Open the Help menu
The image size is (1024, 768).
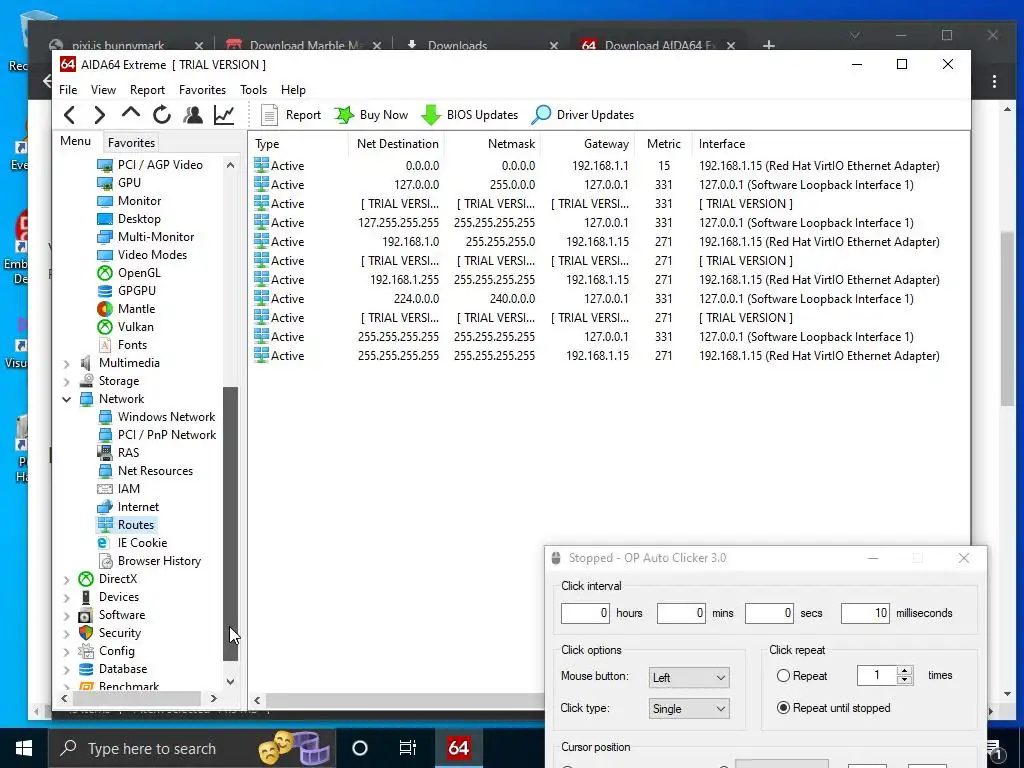point(293,89)
